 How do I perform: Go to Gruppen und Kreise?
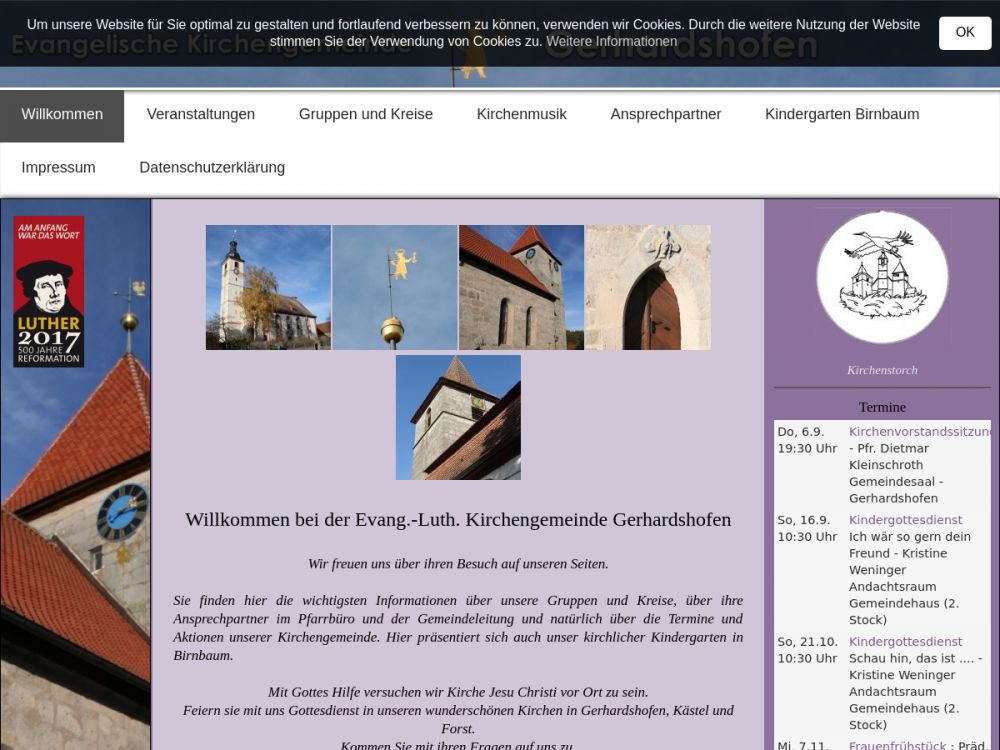tap(365, 115)
